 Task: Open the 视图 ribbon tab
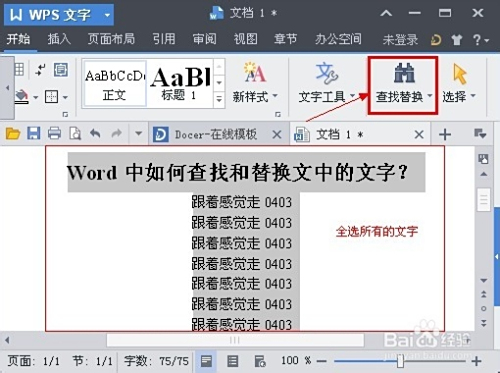point(245,39)
